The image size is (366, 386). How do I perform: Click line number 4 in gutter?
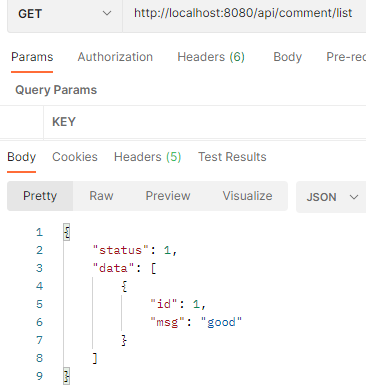[x=39, y=286]
